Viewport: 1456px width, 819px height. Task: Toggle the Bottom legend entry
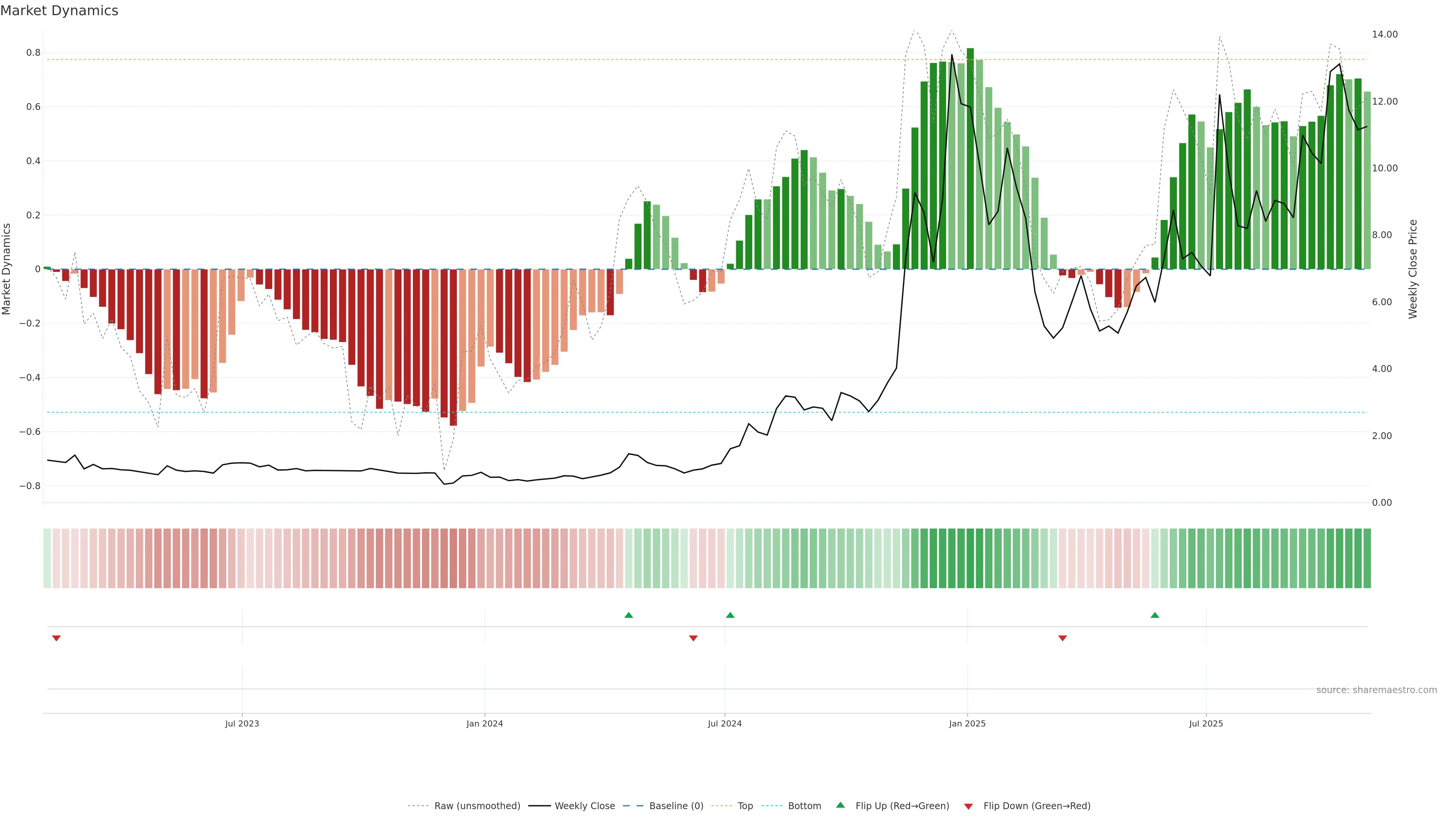tap(804, 806)
